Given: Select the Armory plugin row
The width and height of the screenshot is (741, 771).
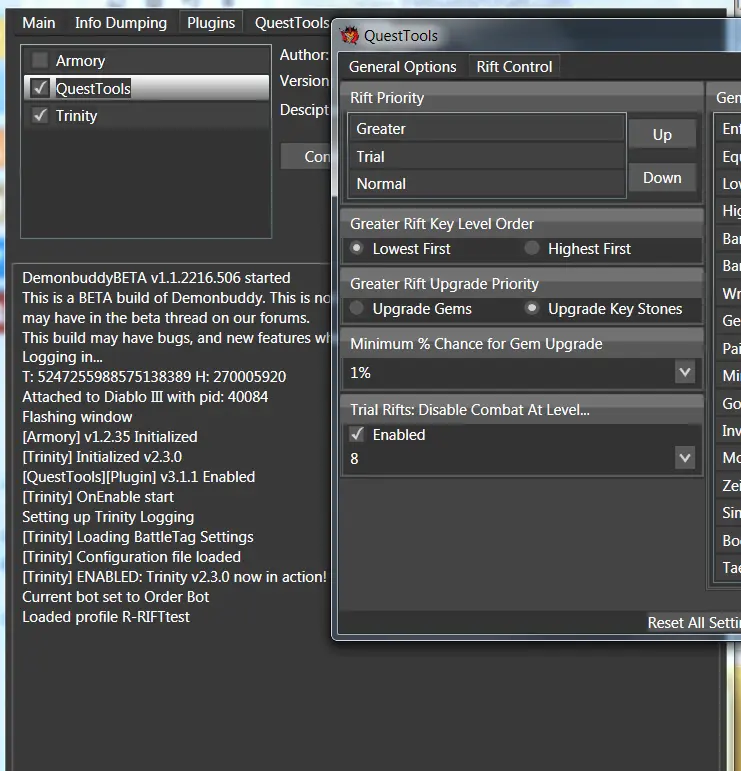Looking at the screenshot, I should pyautogui.click(x=147, y=60).
